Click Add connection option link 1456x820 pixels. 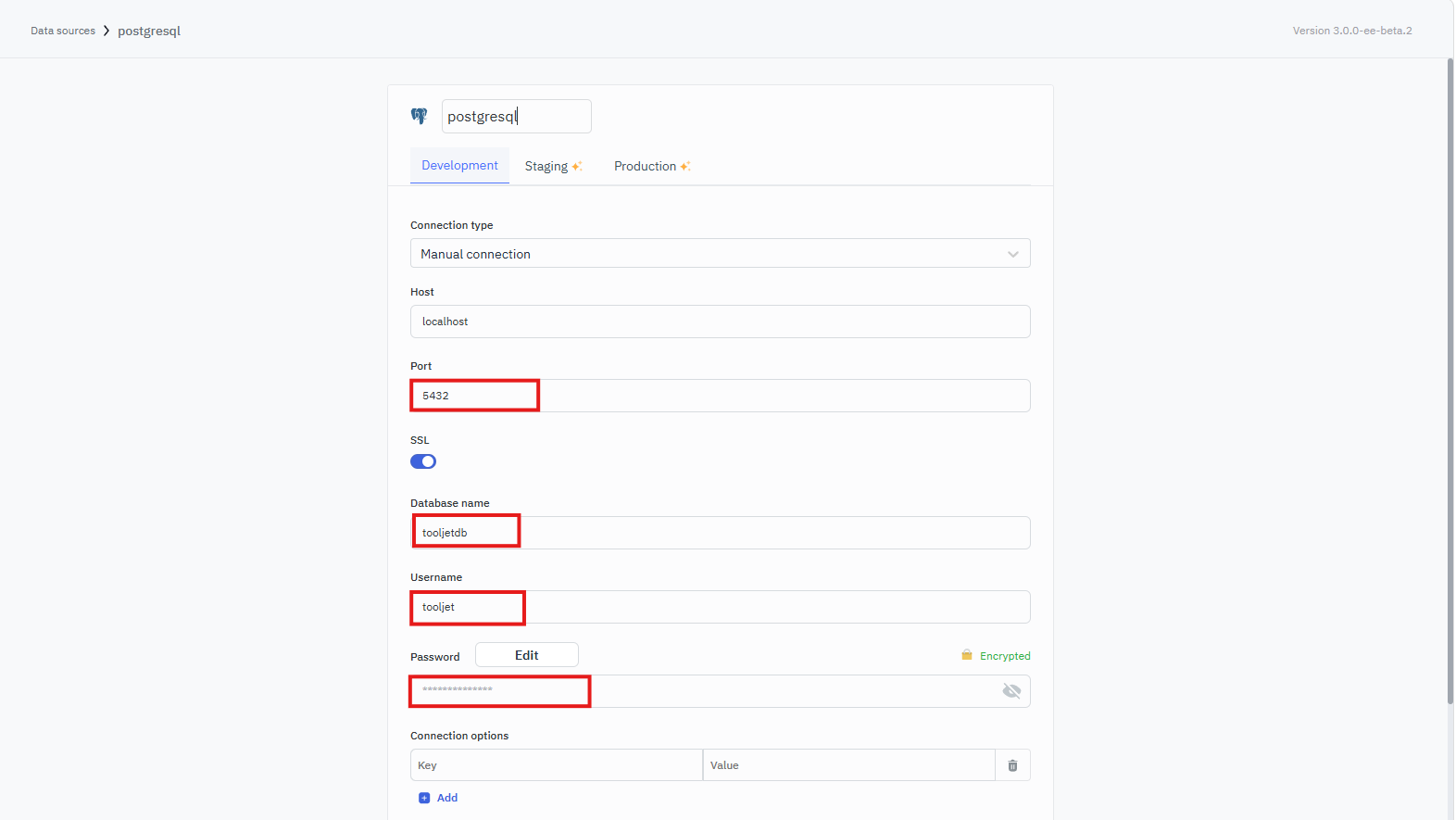pos(438,798)
